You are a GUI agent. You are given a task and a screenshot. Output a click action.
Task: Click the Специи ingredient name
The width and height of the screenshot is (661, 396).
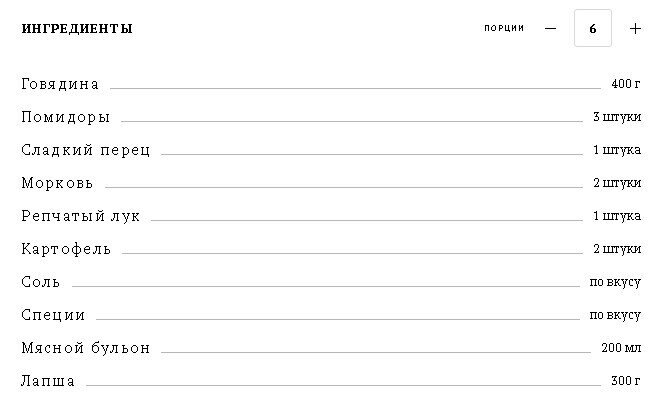[x=53, y=315]
